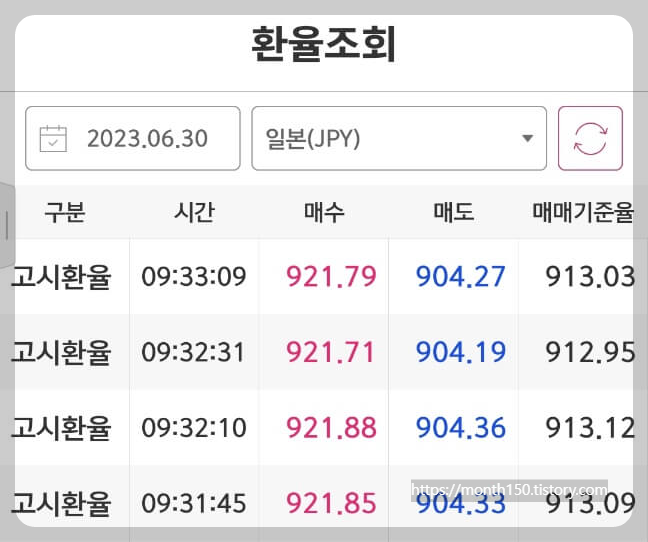Click the 환율조회 page title
Image resolution: width=648 pixels, height=542 pixels.
coord(324,44)
